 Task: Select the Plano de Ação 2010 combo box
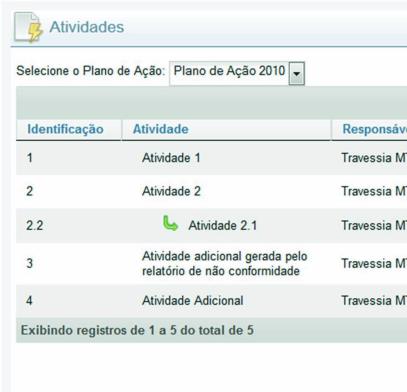(x=237, y=73)
